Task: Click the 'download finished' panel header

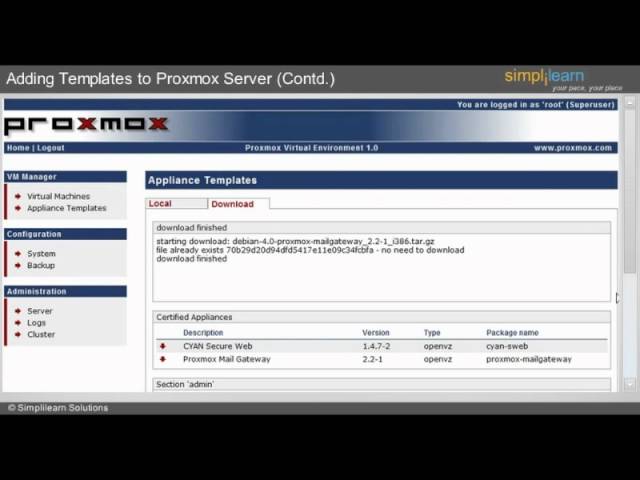Action: point(382,227)
